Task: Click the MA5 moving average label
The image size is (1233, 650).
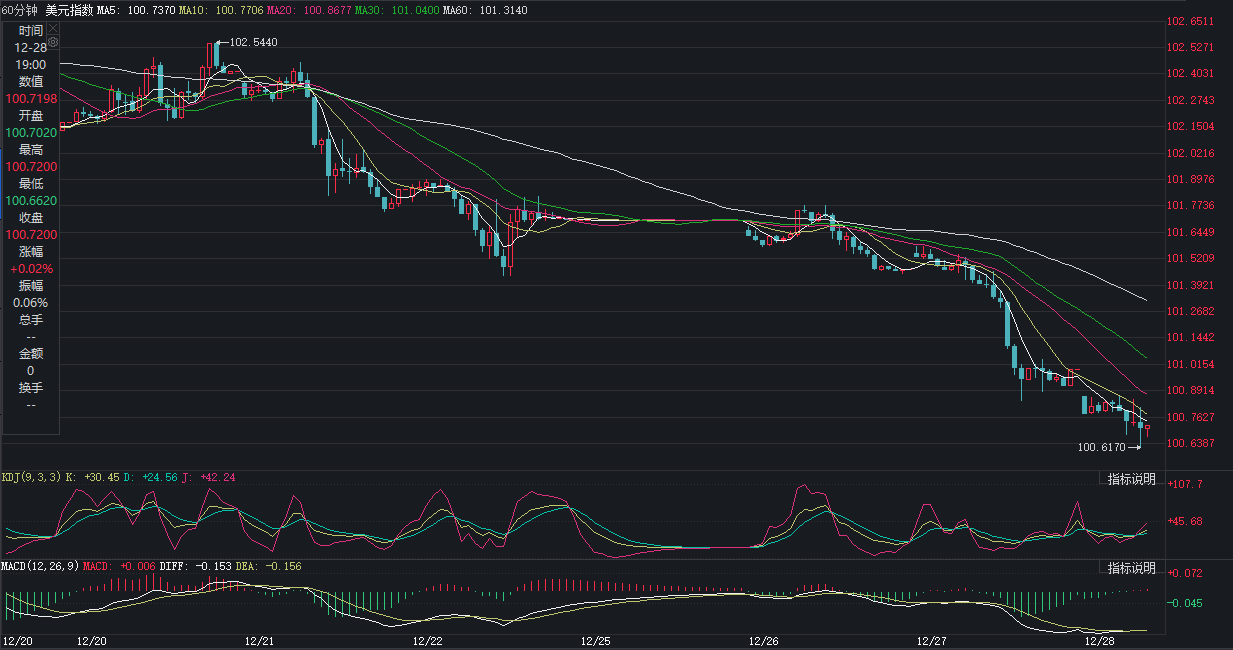Action: point(135,10)
